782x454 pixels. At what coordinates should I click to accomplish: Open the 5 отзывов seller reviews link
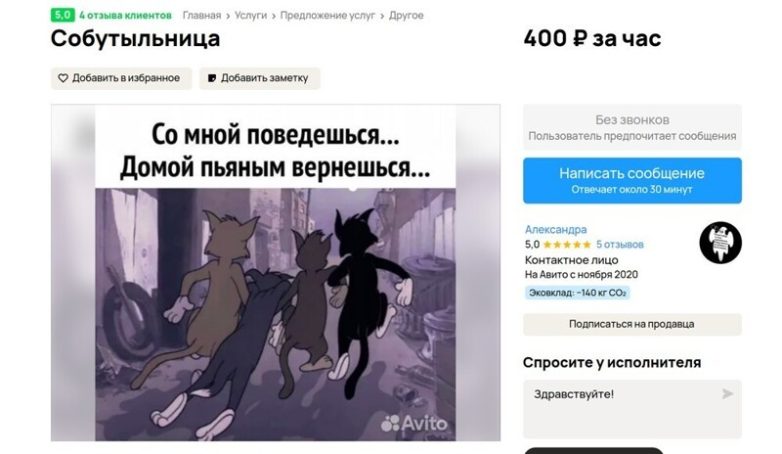[620, 244]
